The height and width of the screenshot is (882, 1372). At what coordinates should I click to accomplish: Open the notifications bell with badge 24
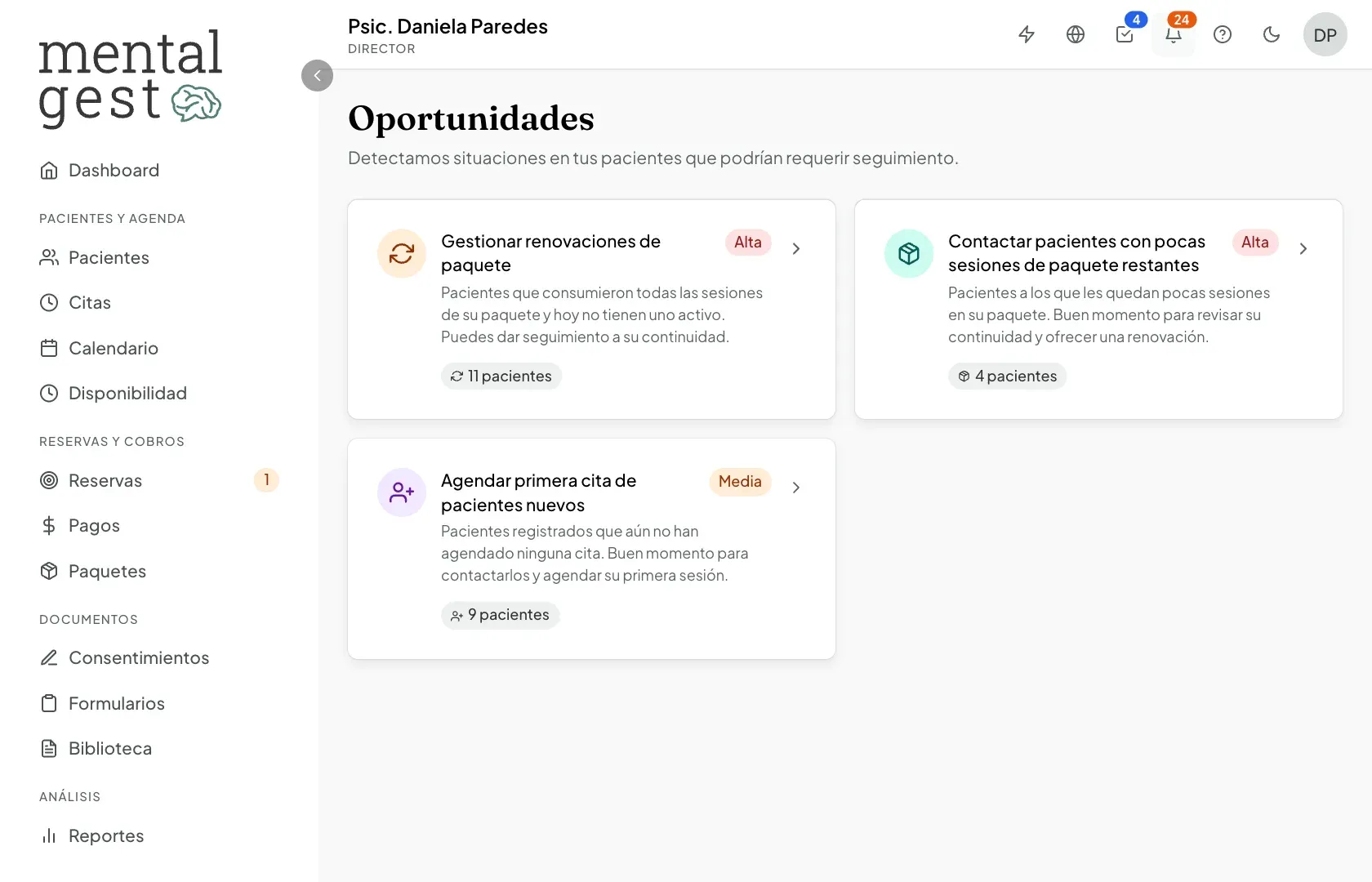[1174, 34]
